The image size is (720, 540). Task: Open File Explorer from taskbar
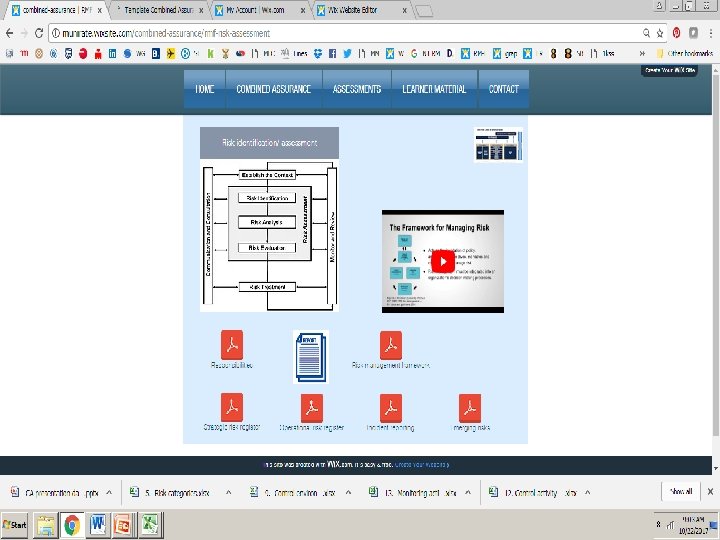coord(45,525)
